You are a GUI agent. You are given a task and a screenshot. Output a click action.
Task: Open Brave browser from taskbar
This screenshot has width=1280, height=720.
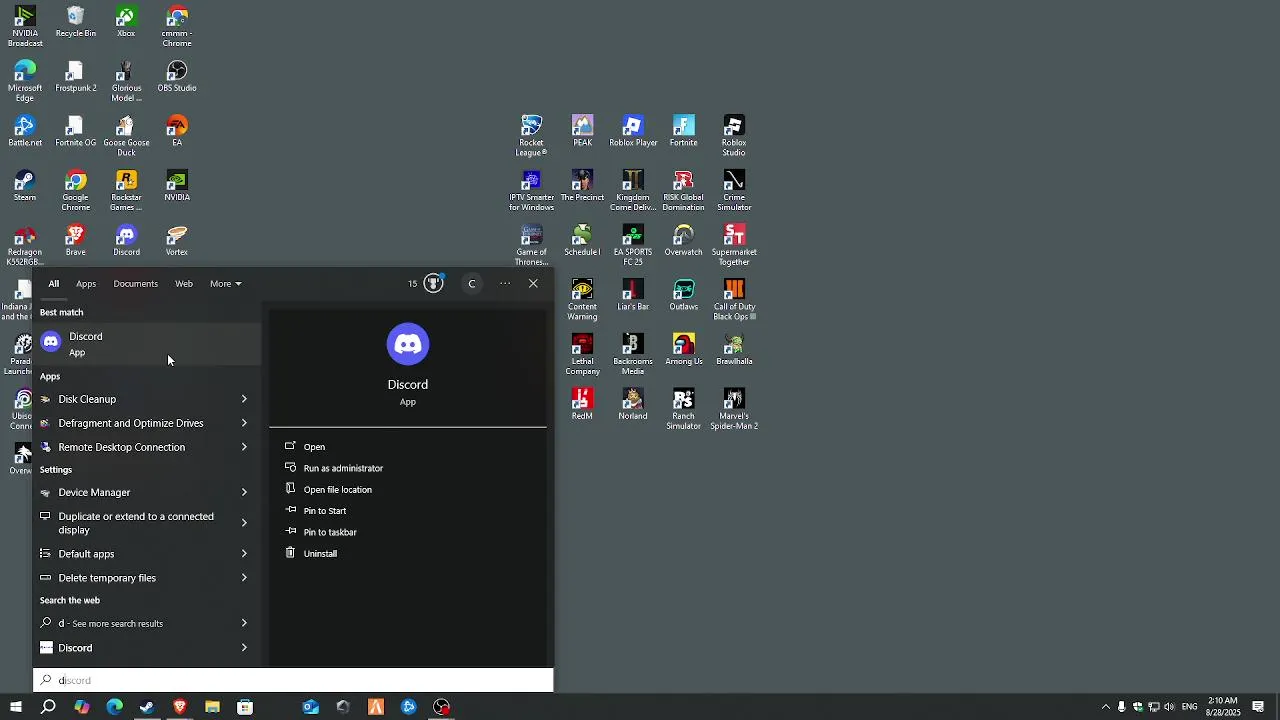pyautogui.click(x=180, y=707)
